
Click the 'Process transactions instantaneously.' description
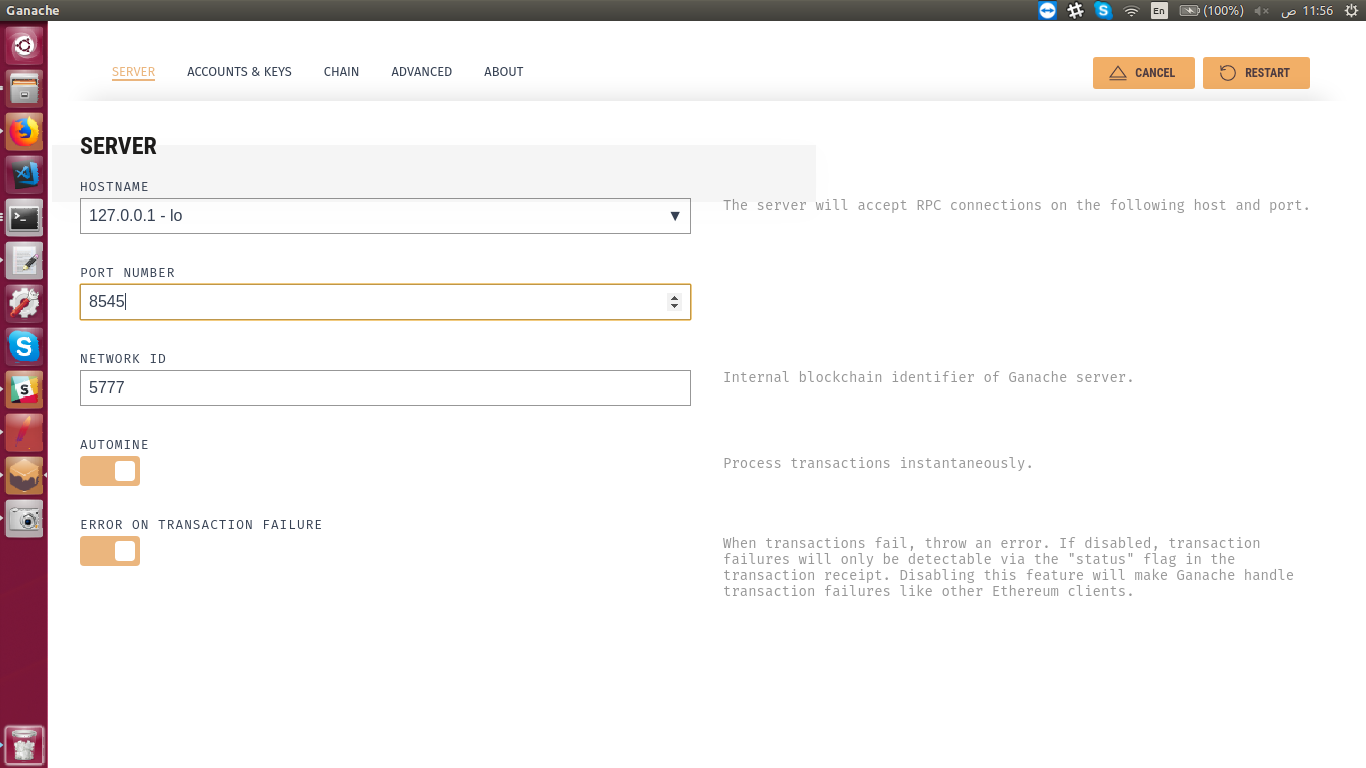pos(878,463)
